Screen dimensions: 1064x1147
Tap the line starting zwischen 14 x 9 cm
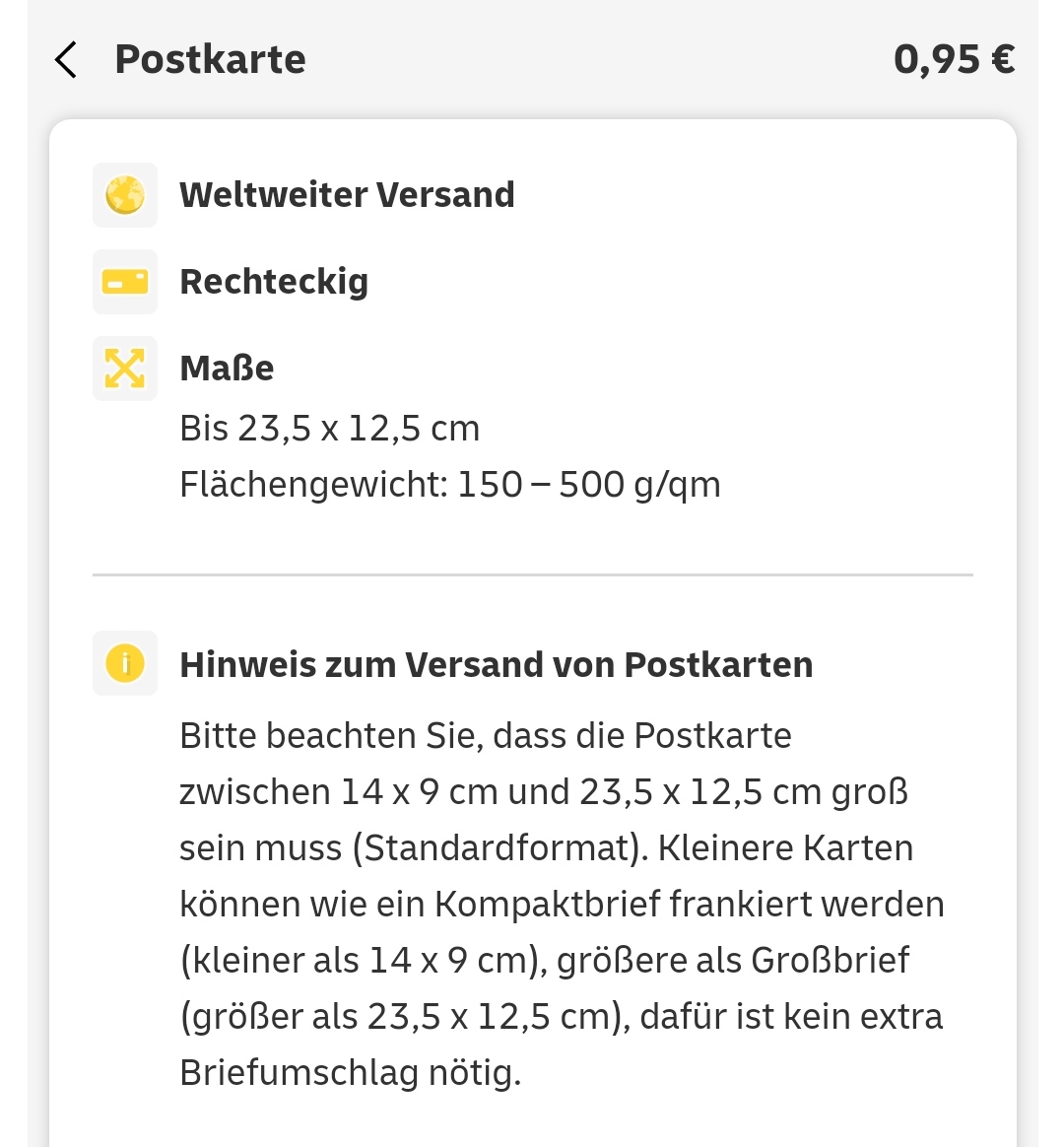544,792
